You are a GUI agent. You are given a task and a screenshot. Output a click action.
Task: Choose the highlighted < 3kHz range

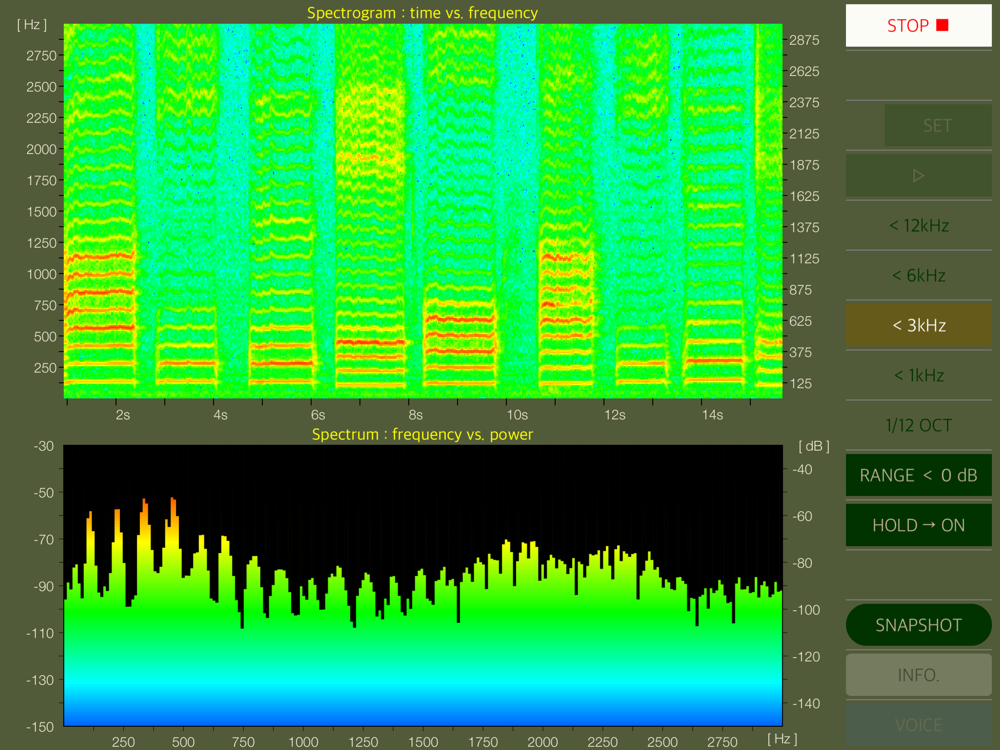[x=918, y=326]
